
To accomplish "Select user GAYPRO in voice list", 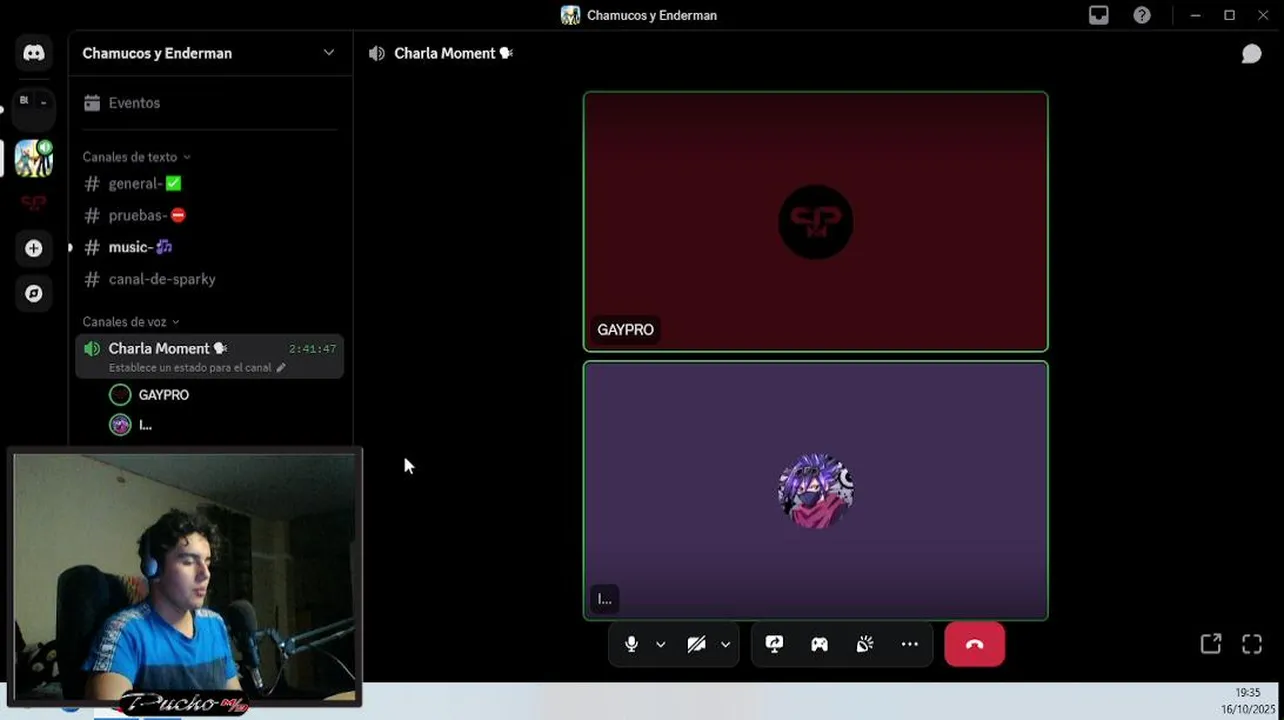I will point(210,395).
